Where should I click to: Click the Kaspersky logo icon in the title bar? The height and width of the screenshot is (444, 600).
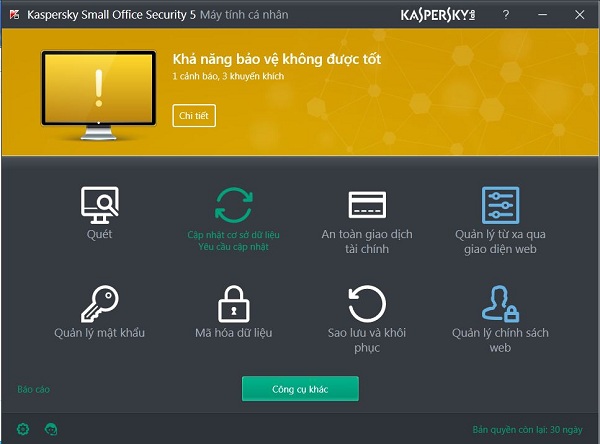pyautogui.click(x=15, y=15)
